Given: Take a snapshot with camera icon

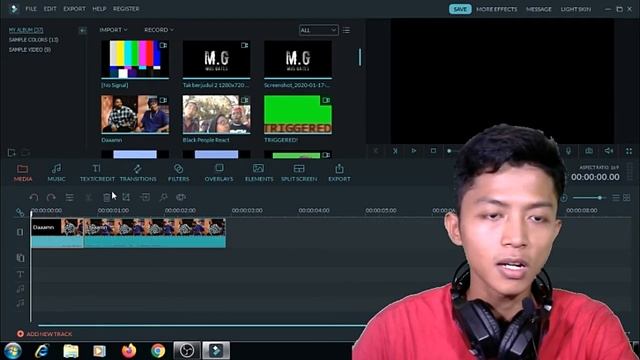Looking at the screenshot, I should coord(589,151).
